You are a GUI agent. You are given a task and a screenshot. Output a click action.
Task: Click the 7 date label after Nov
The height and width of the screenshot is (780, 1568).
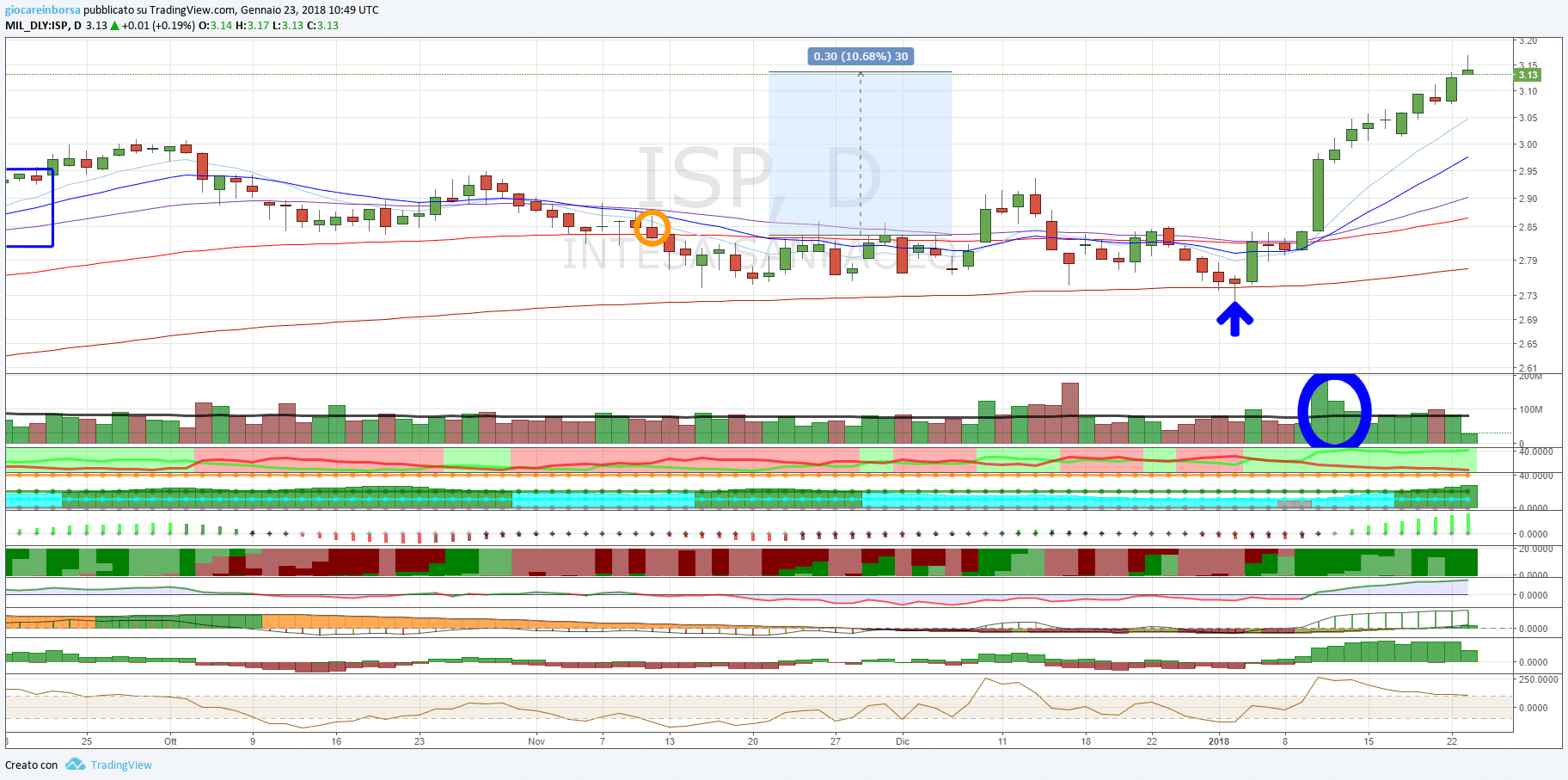click(x=603, y=741)
